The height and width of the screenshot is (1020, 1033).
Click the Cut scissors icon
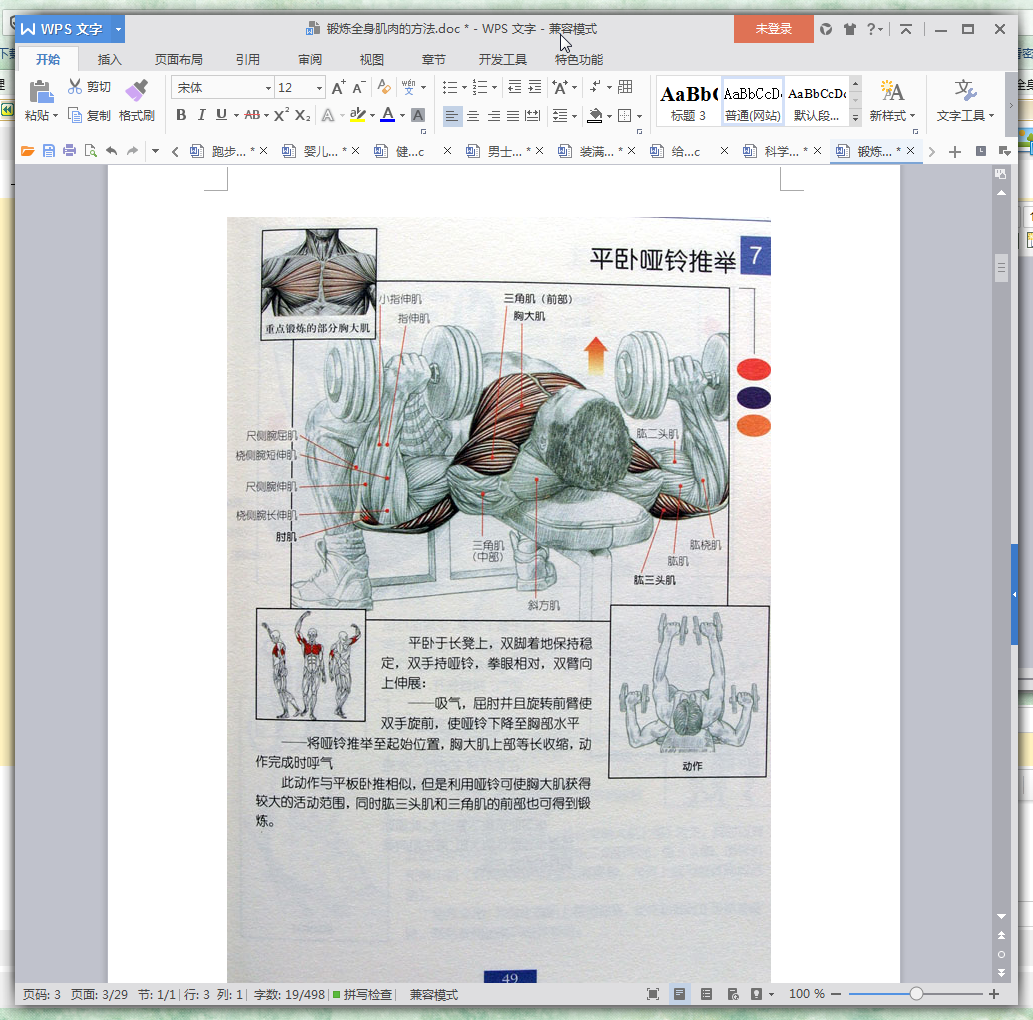coord(74,86)
